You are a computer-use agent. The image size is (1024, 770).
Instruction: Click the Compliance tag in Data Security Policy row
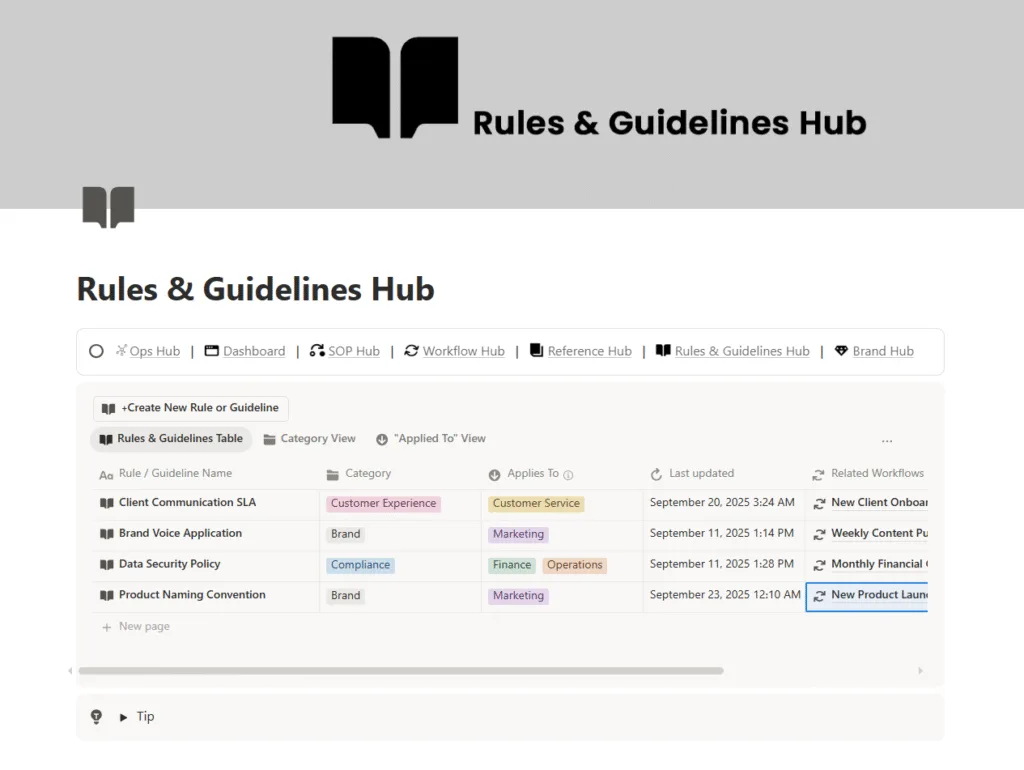tap(360, 565)
